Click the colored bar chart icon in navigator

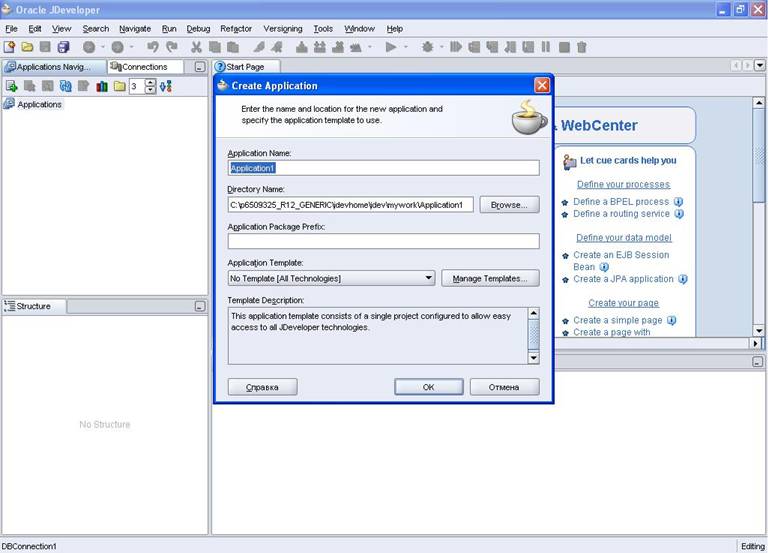coord(102,86)
